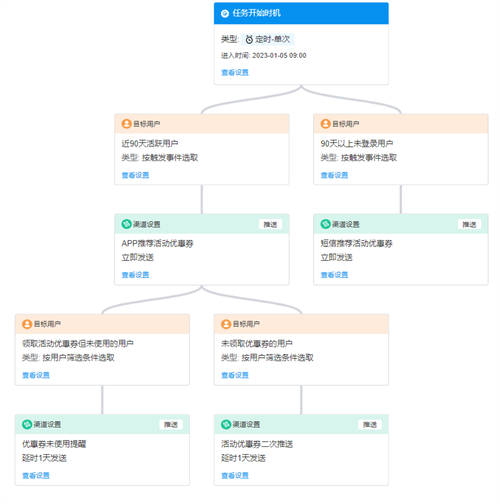Open 查看设置 link in the task start card
Screen dimensions: 500x504
pos(235,72)
